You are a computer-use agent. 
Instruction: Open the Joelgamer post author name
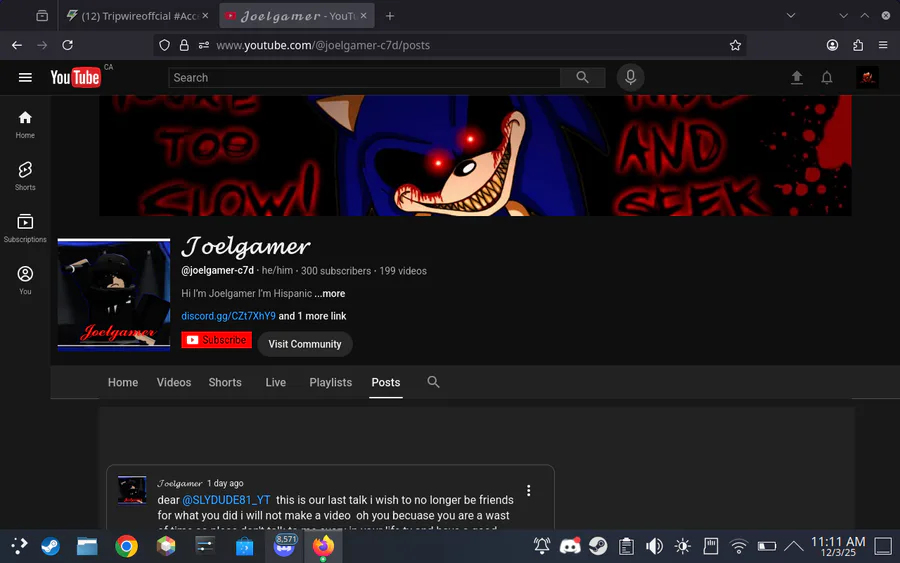click(180, 483)
